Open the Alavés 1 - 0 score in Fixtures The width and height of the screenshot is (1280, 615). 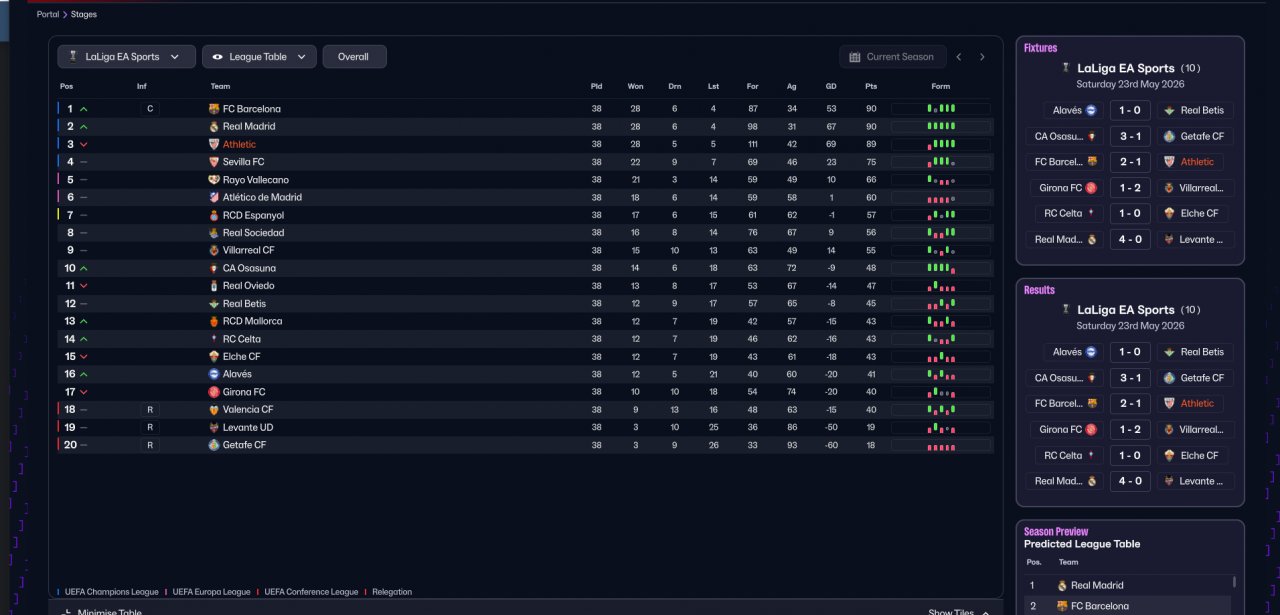point(1130,110)
